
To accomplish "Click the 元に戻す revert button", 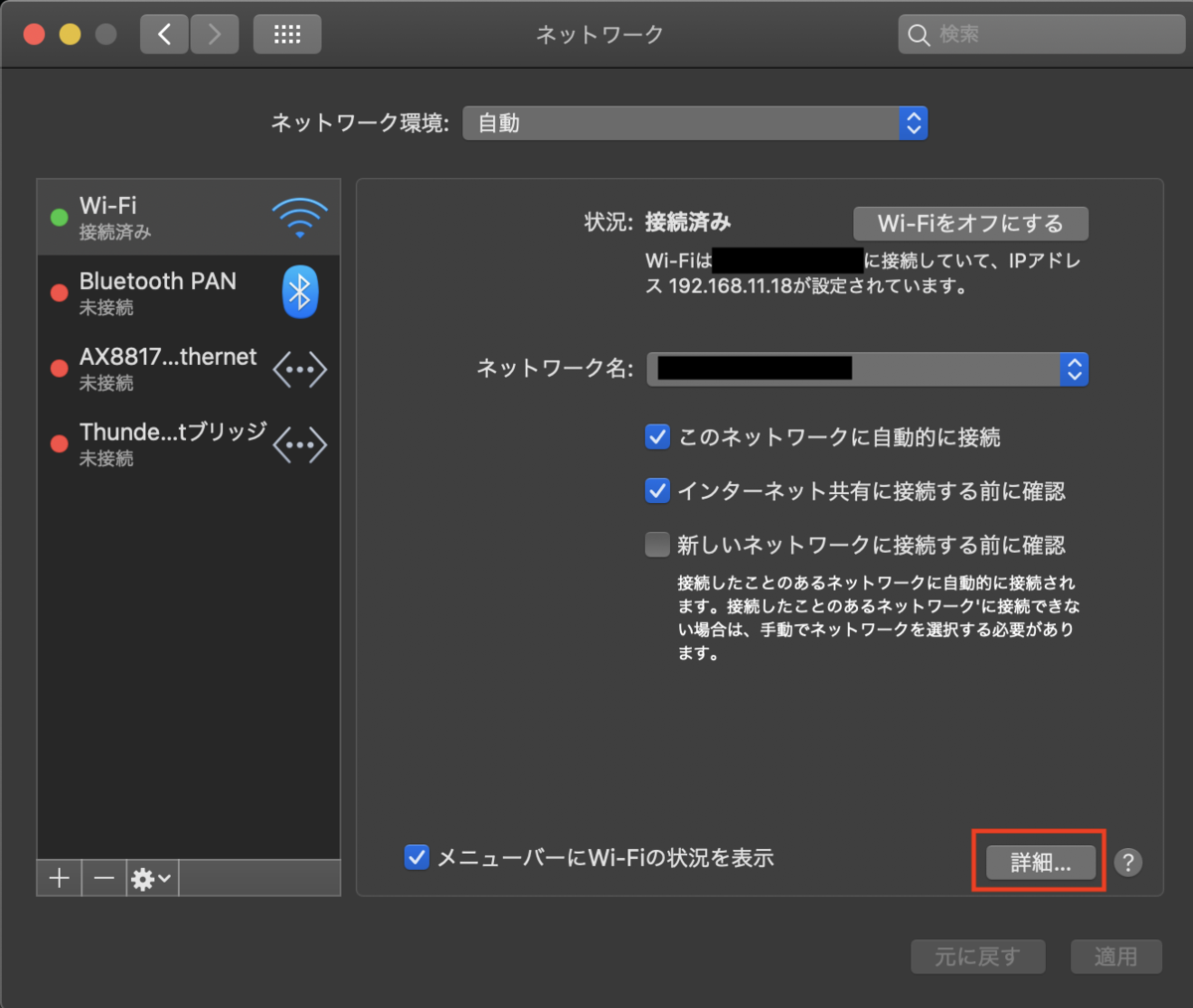I will [977, 956].
